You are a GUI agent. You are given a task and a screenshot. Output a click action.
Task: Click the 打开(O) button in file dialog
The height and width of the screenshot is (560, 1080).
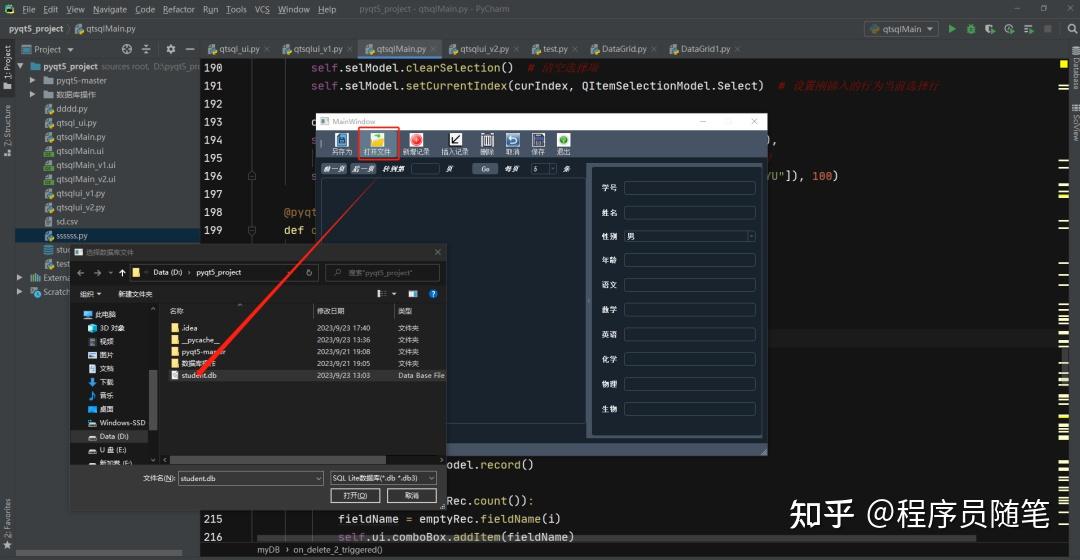(355, 496)
